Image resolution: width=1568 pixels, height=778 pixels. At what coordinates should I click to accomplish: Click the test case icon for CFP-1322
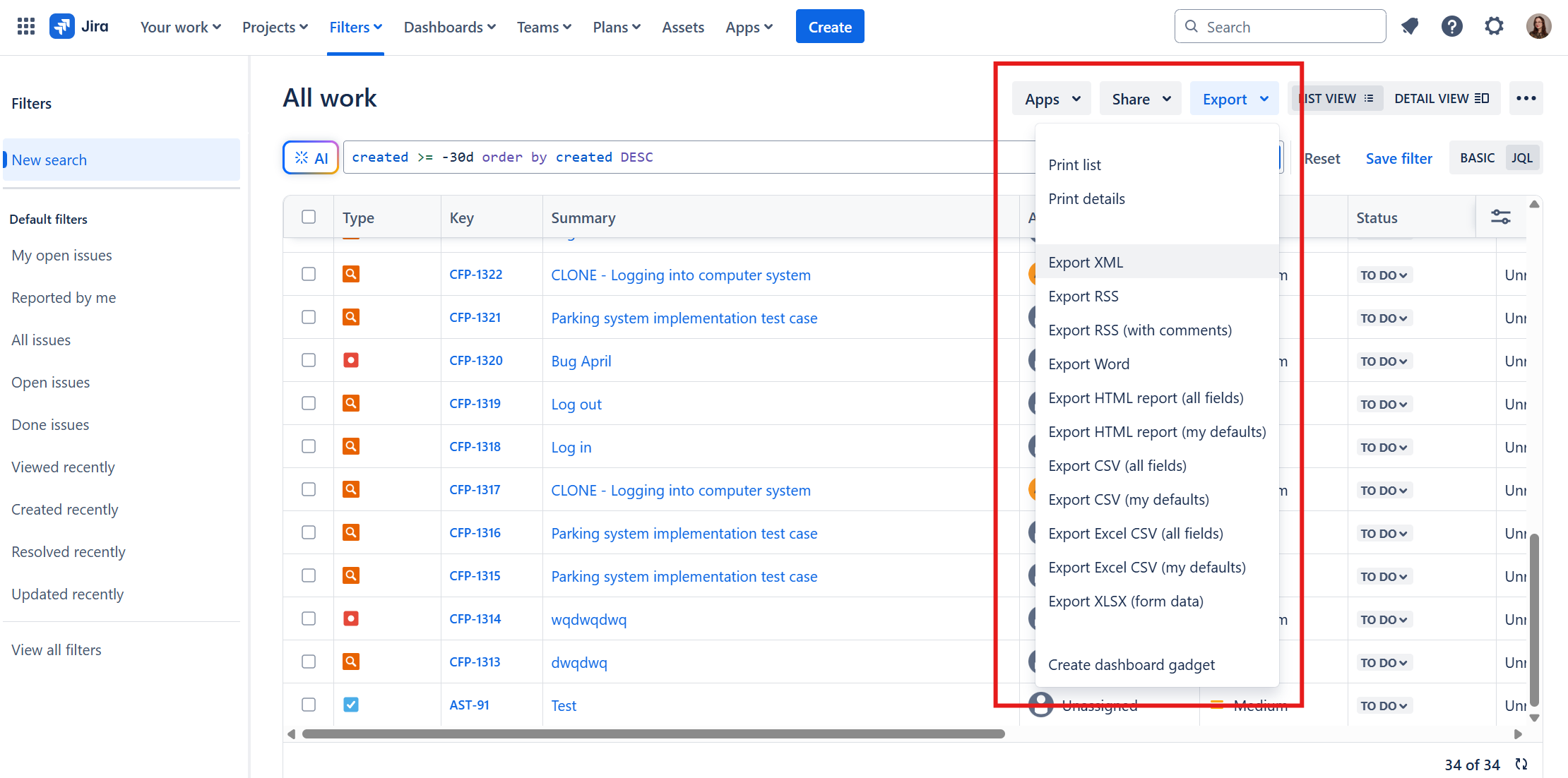tap(351, 274)
